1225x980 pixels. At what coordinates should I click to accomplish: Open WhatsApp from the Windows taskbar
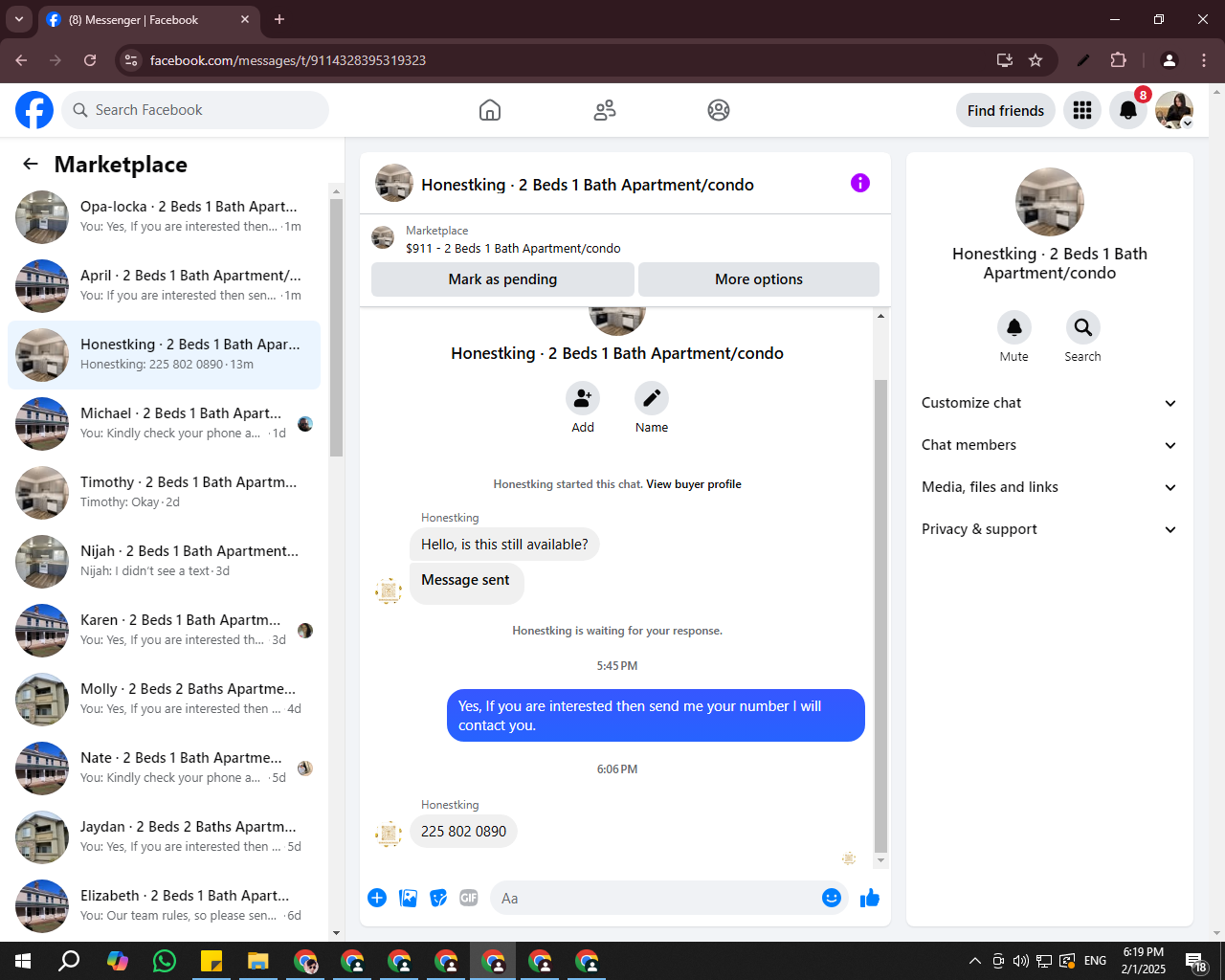tap(165, 961)
